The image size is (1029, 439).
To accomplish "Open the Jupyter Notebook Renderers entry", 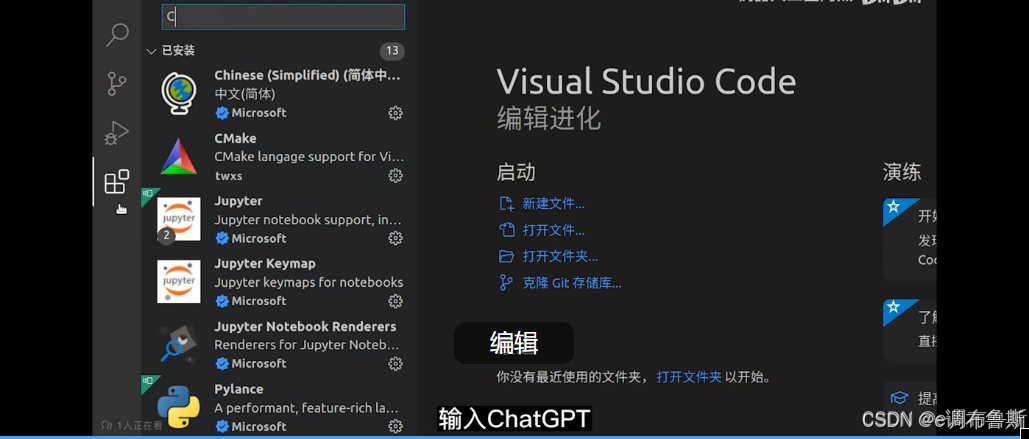I will [x=279, y=345].
